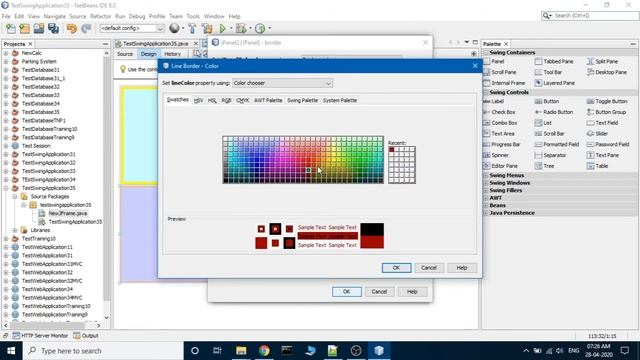The image size is (640, 360).
Task: Open the AWT Palette tab
Action: click(268, 100)
